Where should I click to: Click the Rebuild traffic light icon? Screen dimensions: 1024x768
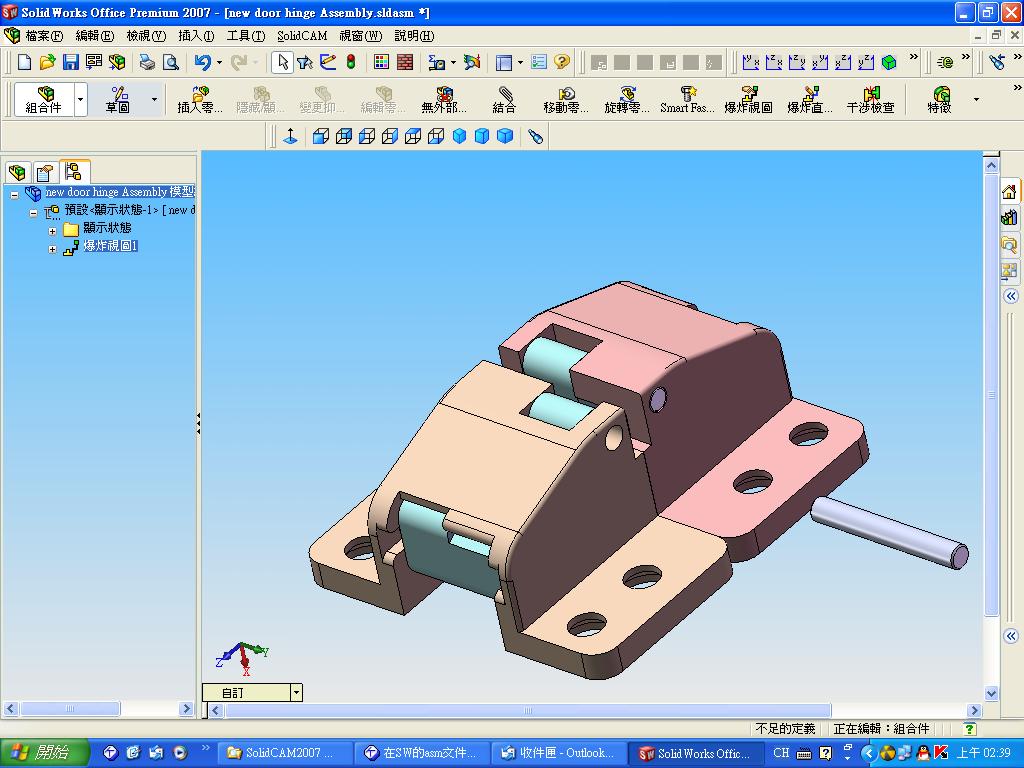(x=351, y=62)
